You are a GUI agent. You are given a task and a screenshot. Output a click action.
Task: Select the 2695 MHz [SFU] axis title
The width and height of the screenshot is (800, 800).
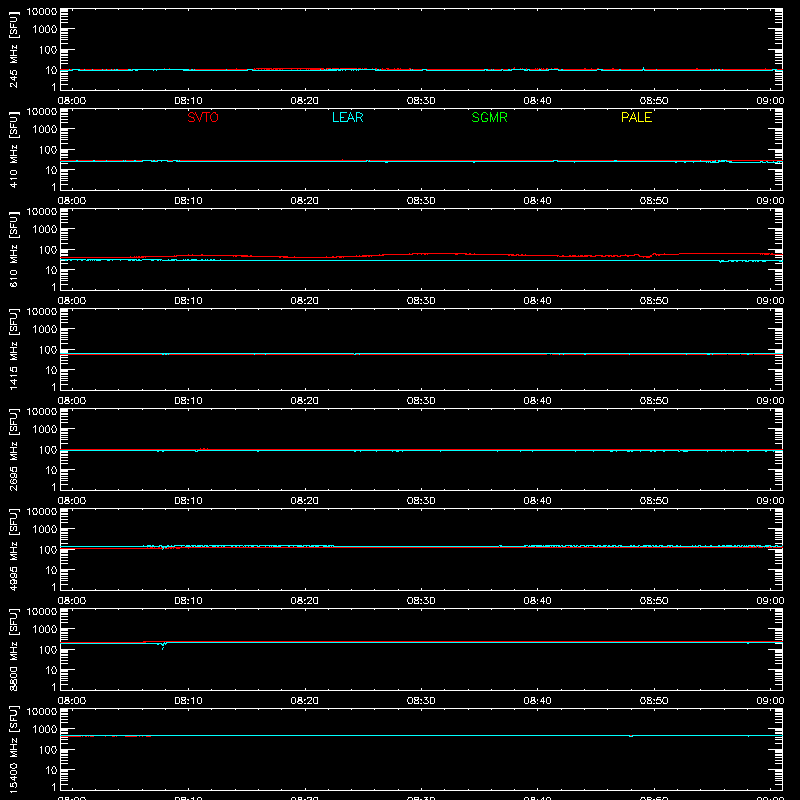point(14,449)
